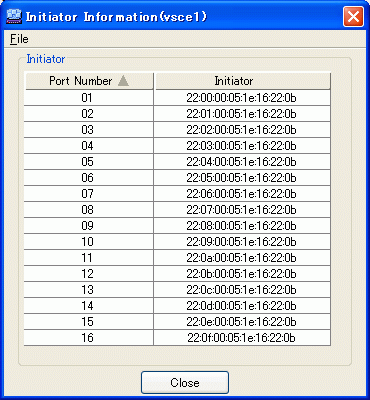The width and height of the screenshot is (370, 400).
Task: Select port number 11 cell
Action: click(89, 258)
